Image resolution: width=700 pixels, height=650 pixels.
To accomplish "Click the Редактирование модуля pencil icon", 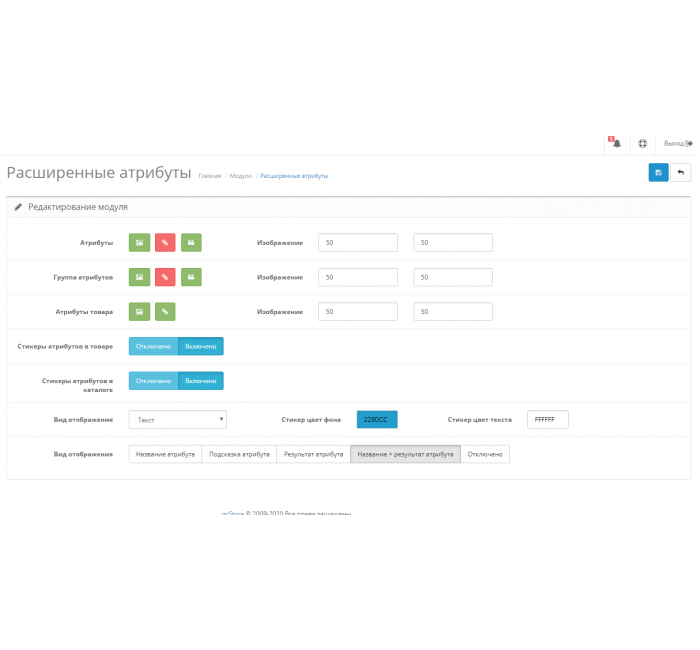I will pyautogui.click(x=18, y=207).
